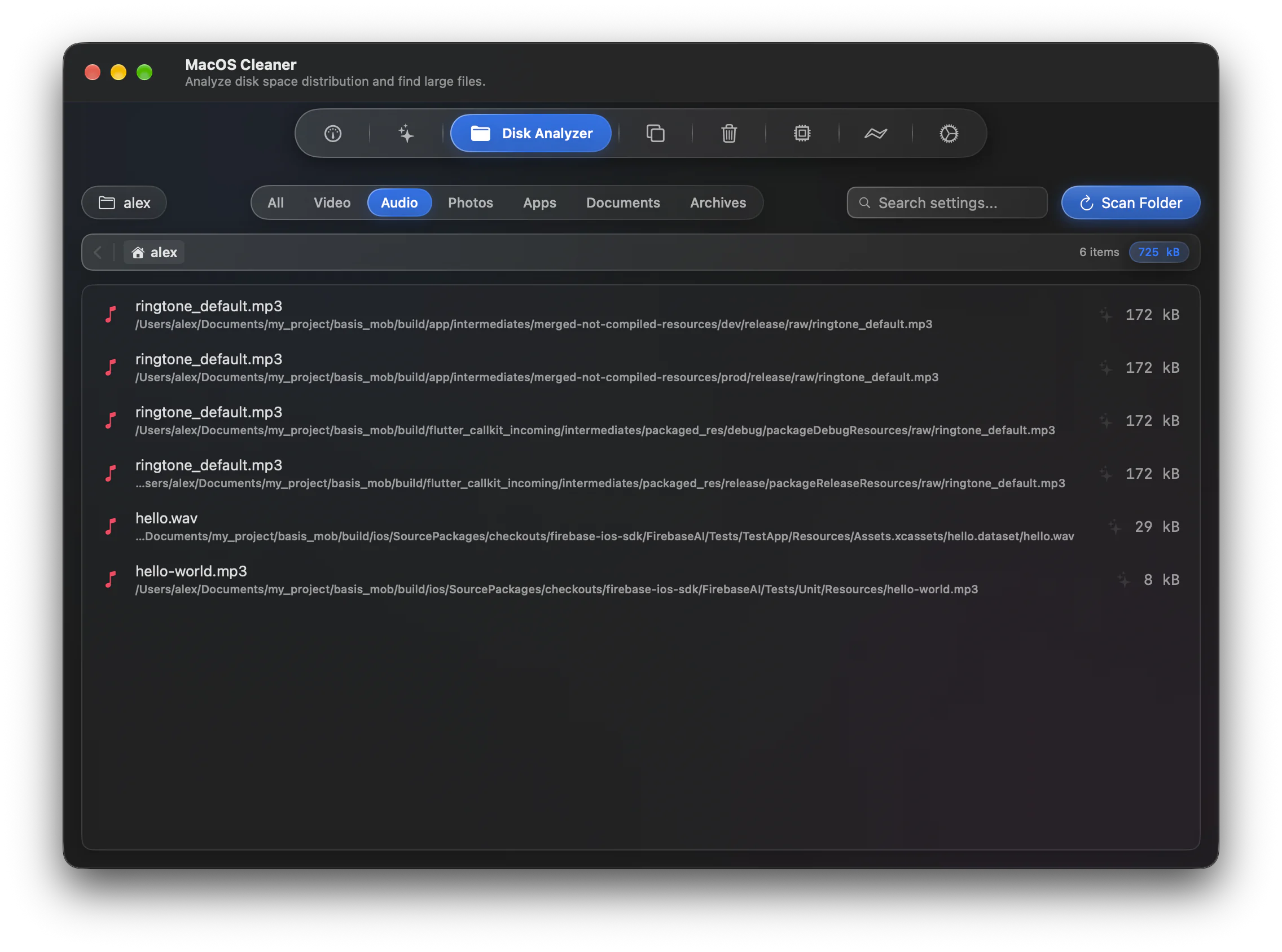
Task: Switch to the Apps filter tab
Action: click(x=539, y=203)
